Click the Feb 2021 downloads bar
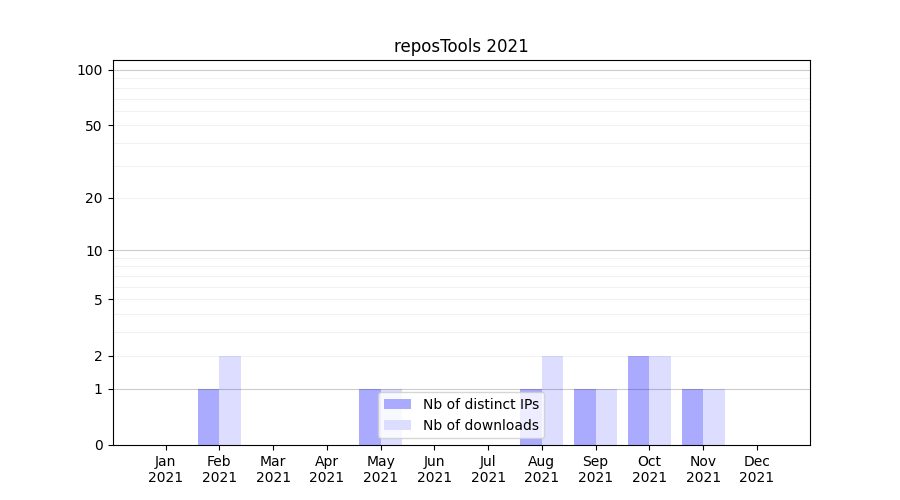900x500 pixels. (x=230, y=400)
